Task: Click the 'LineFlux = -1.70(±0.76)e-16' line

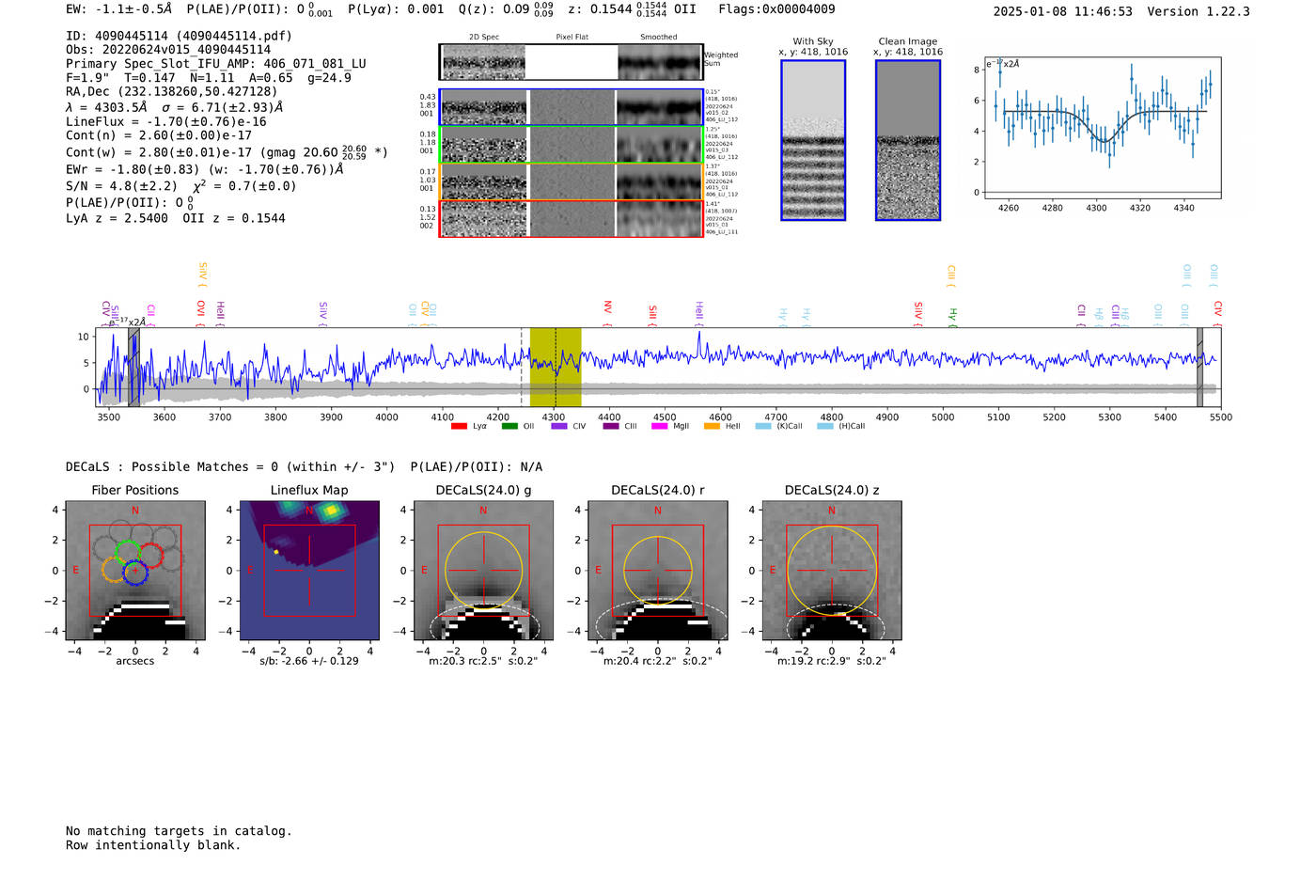Action: (x=166, y=121)
